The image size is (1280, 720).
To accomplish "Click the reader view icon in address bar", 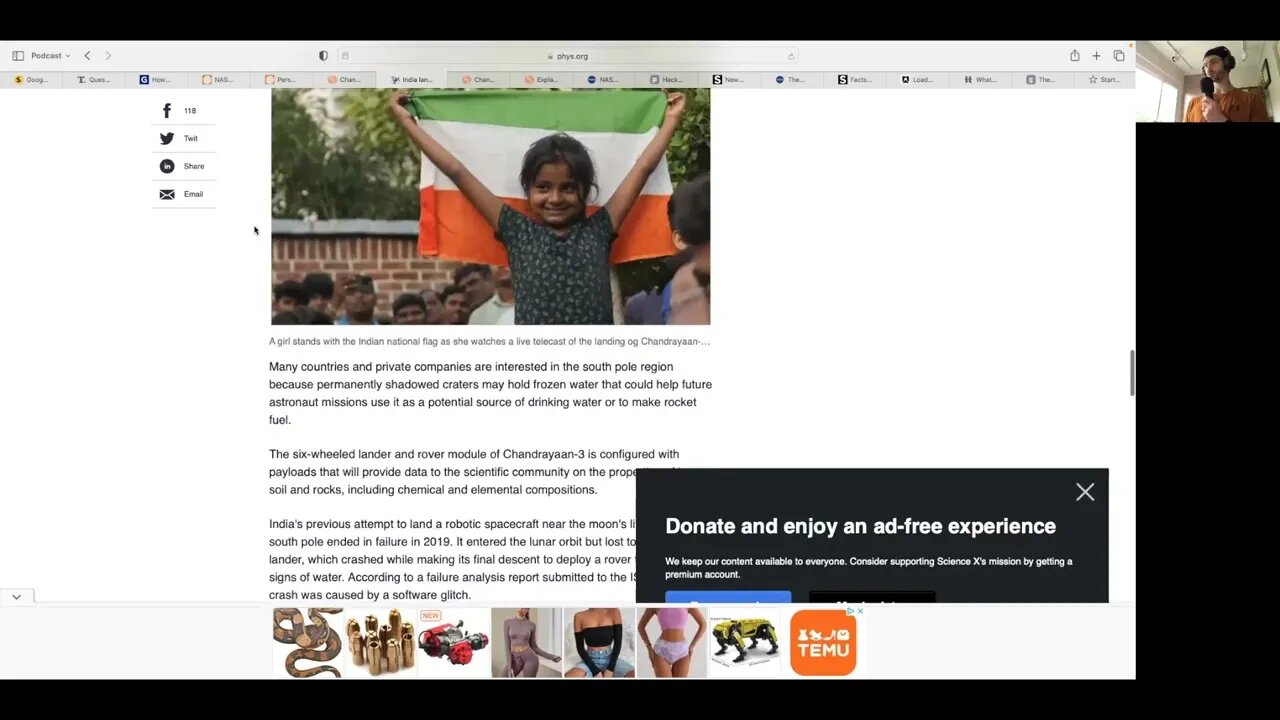I will (345, 56).
